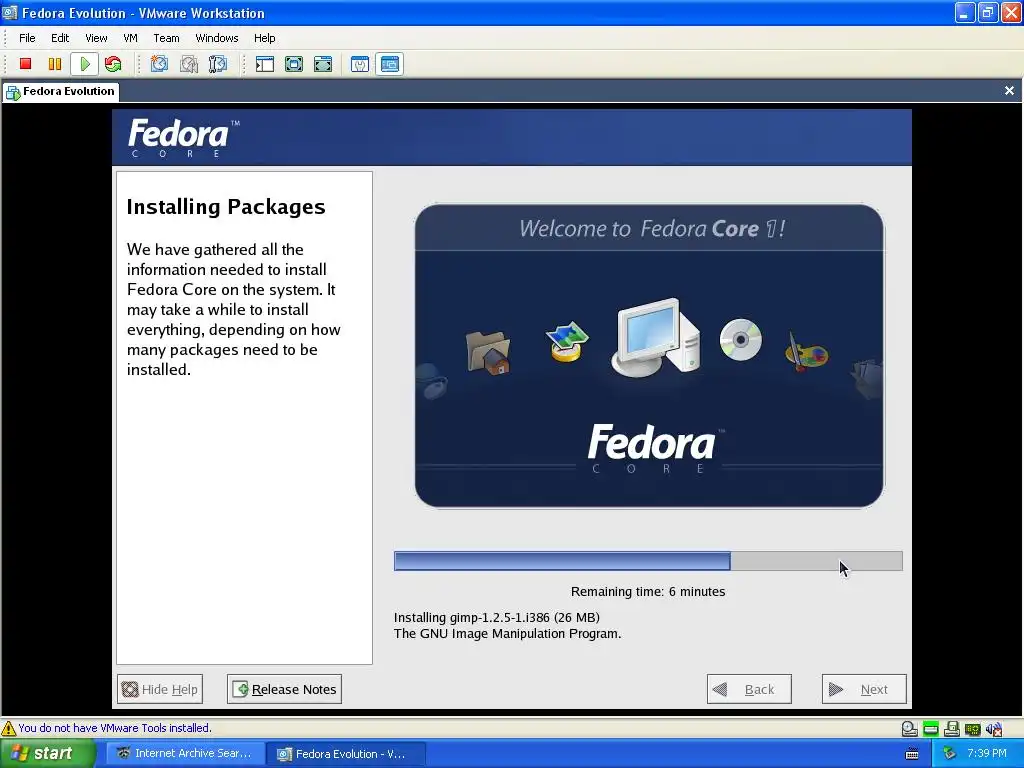
Task: Click the Back button in installer
Action: 749,689
